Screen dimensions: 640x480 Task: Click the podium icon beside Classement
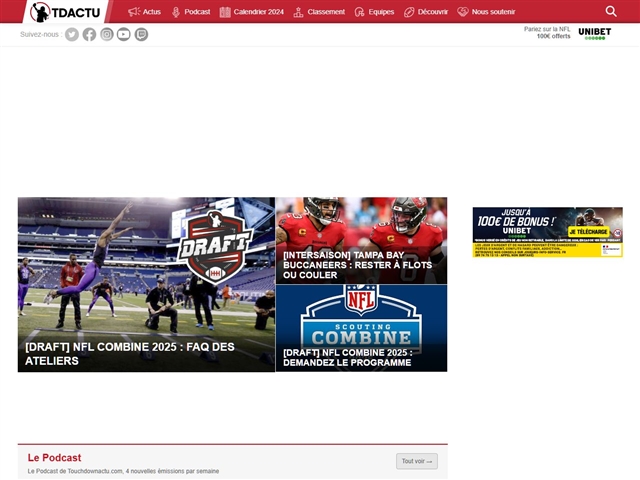[298, 12]
